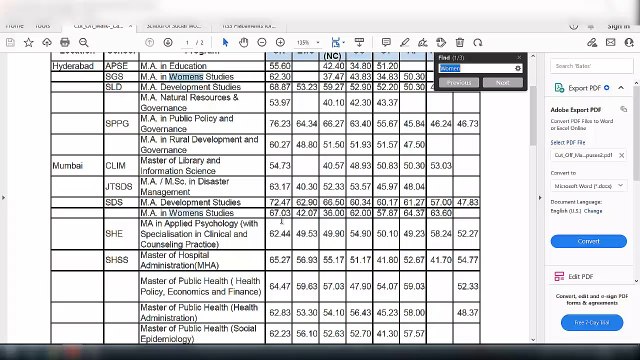Click the Free 7-Day Trial button
The image size is (640, 360).
point(592,322)
